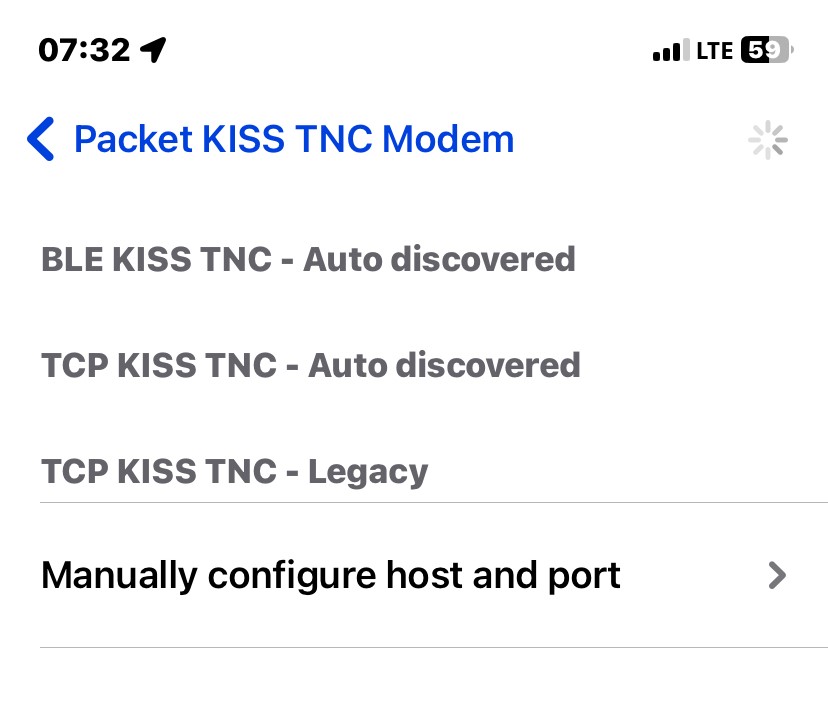
Task: Tap the blue back chevron arrow
Action: (41, 139)
